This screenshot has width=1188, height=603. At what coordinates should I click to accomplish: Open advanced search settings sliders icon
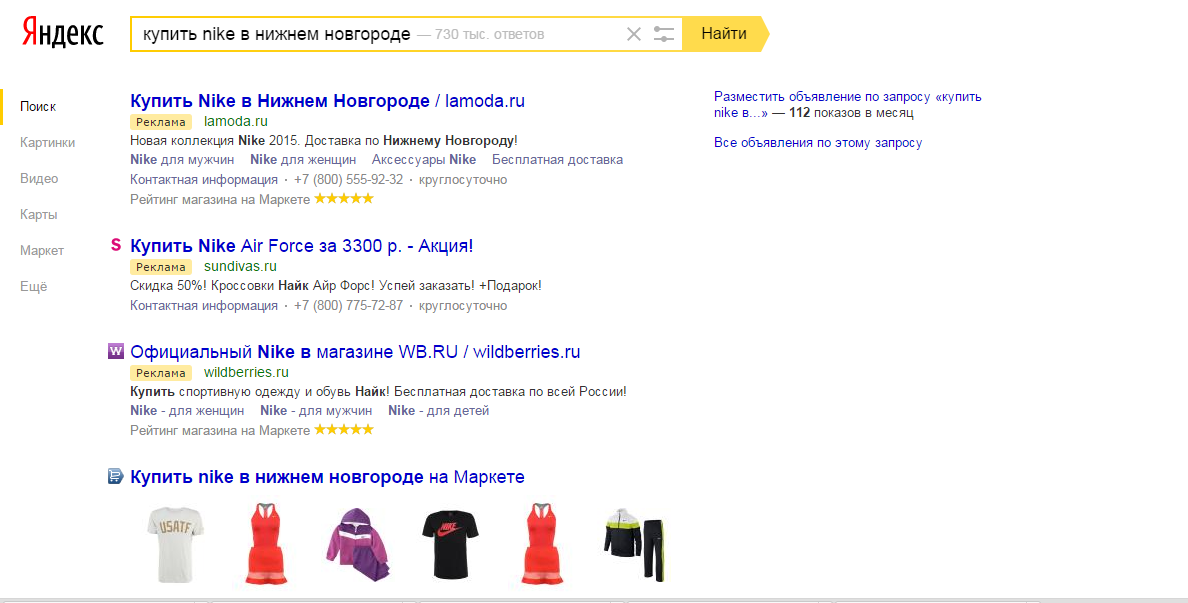pos(664,34)
